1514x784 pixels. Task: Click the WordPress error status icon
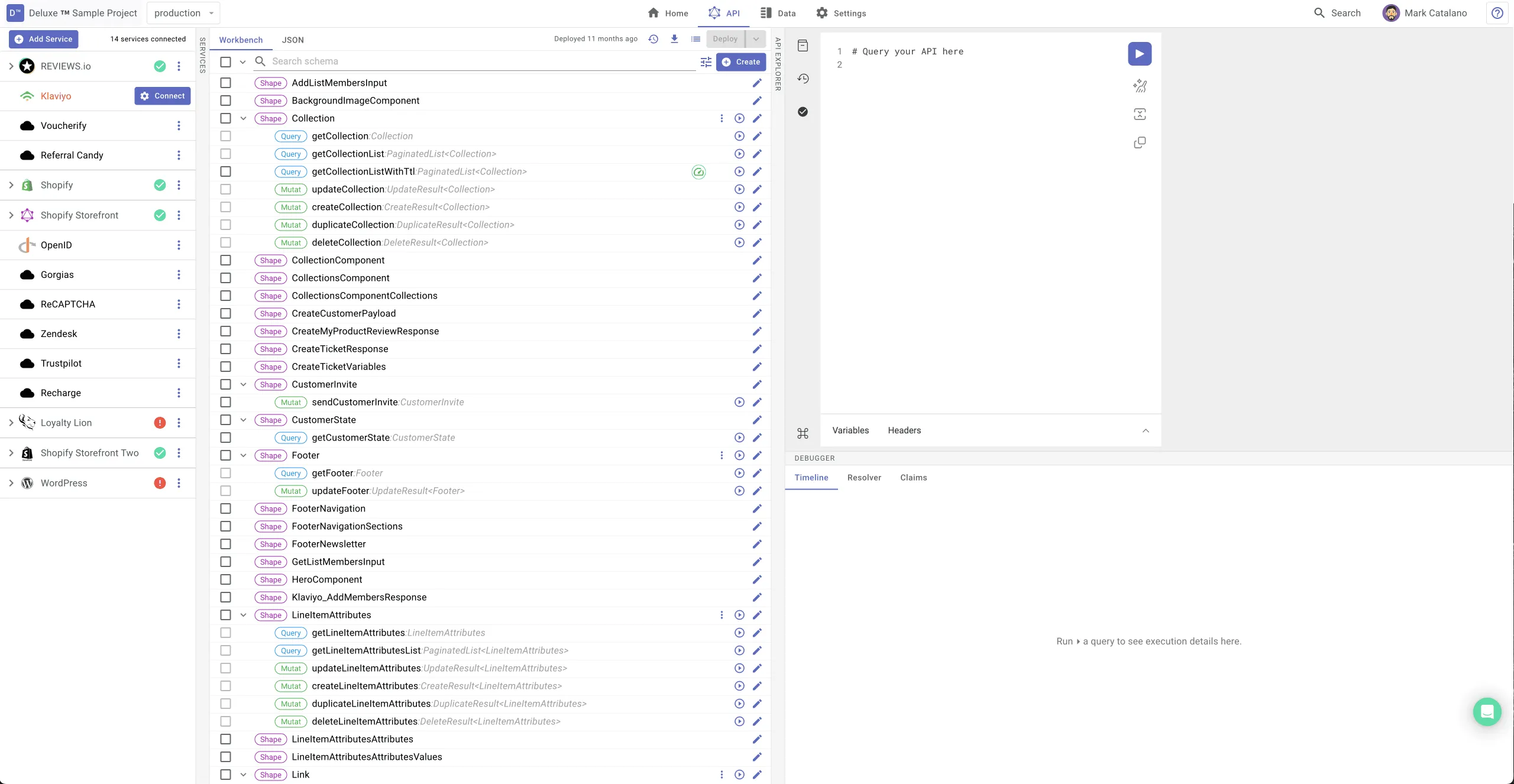coord(160,483)
